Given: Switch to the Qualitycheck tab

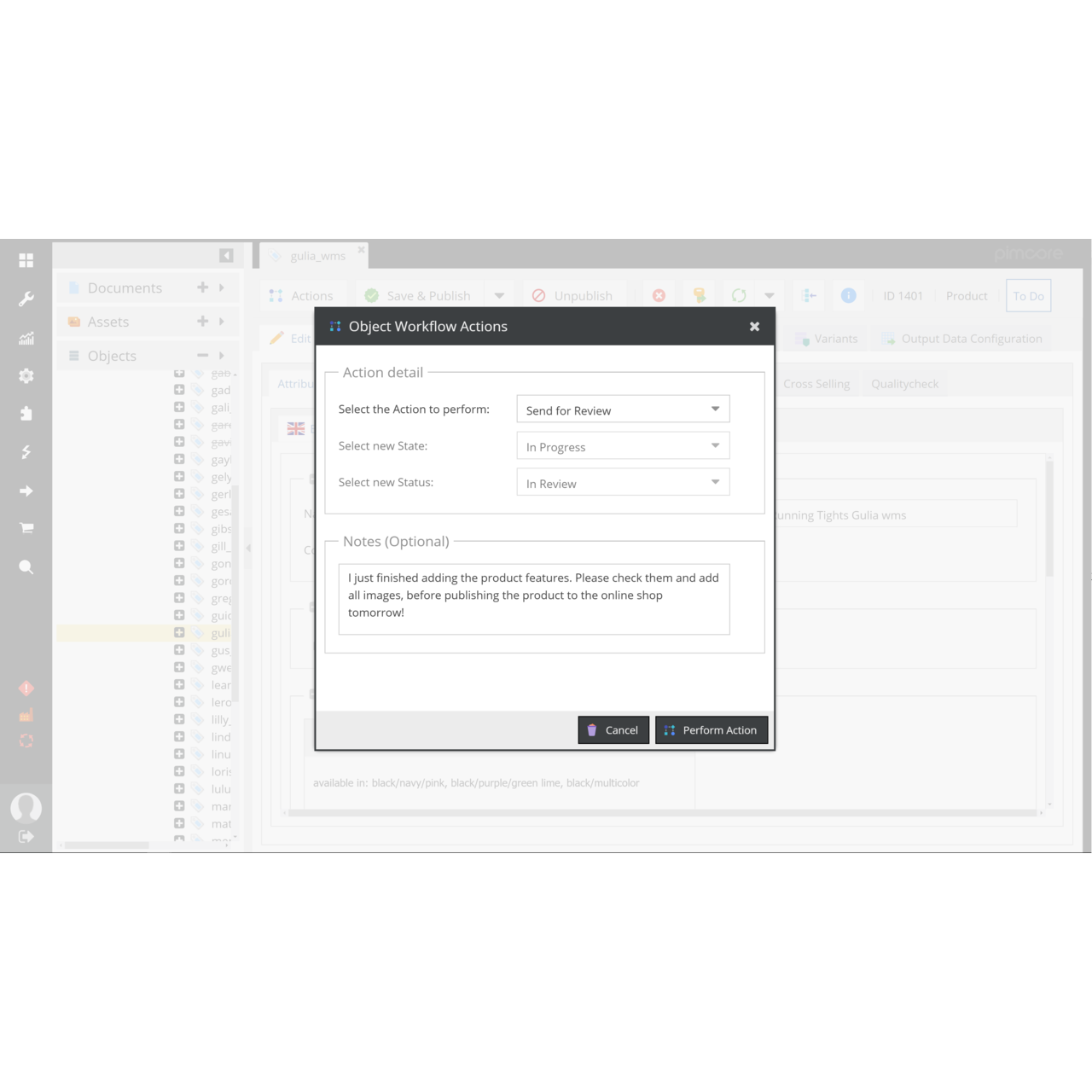Looking at the screenshot, I should pyautogui.click(x=904, y=384).
